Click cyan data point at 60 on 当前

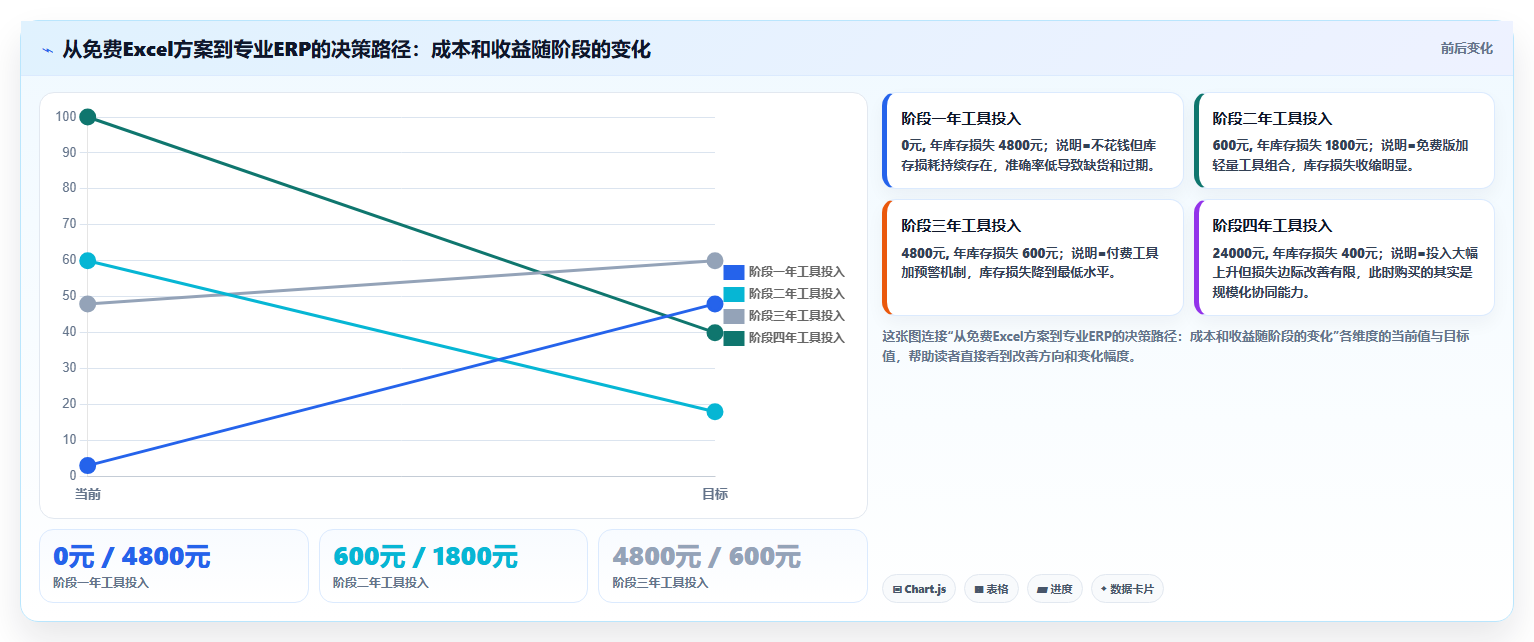pos(88,261)
